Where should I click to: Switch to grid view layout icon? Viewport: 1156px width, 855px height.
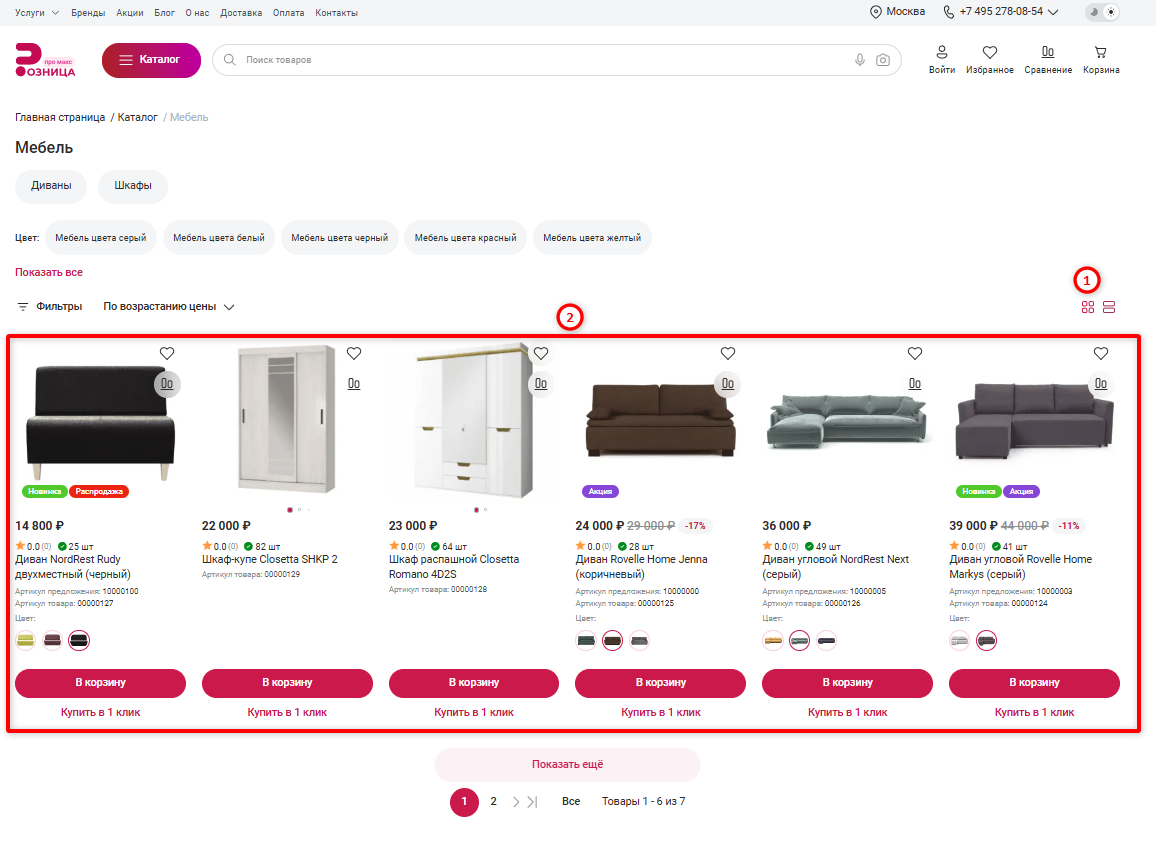tap(1087, 307)
